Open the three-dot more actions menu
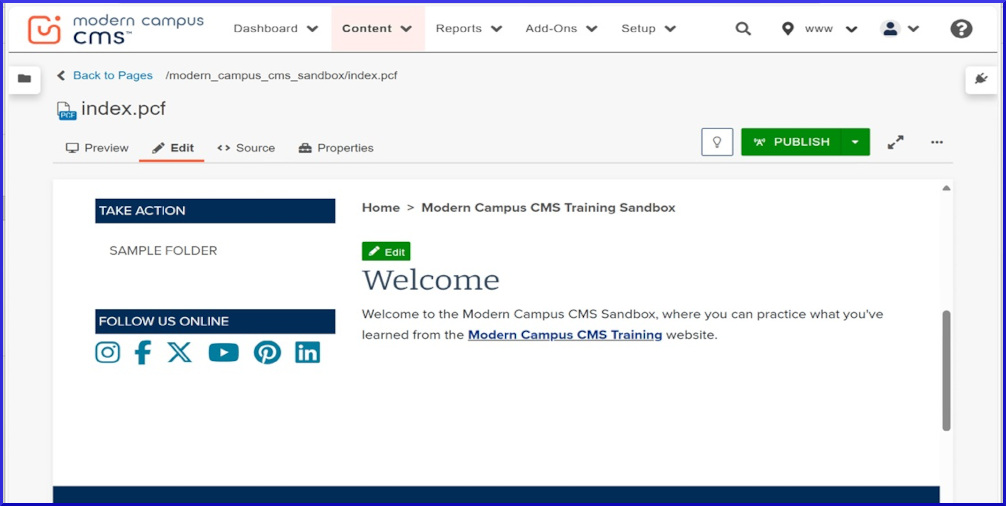 937,142
